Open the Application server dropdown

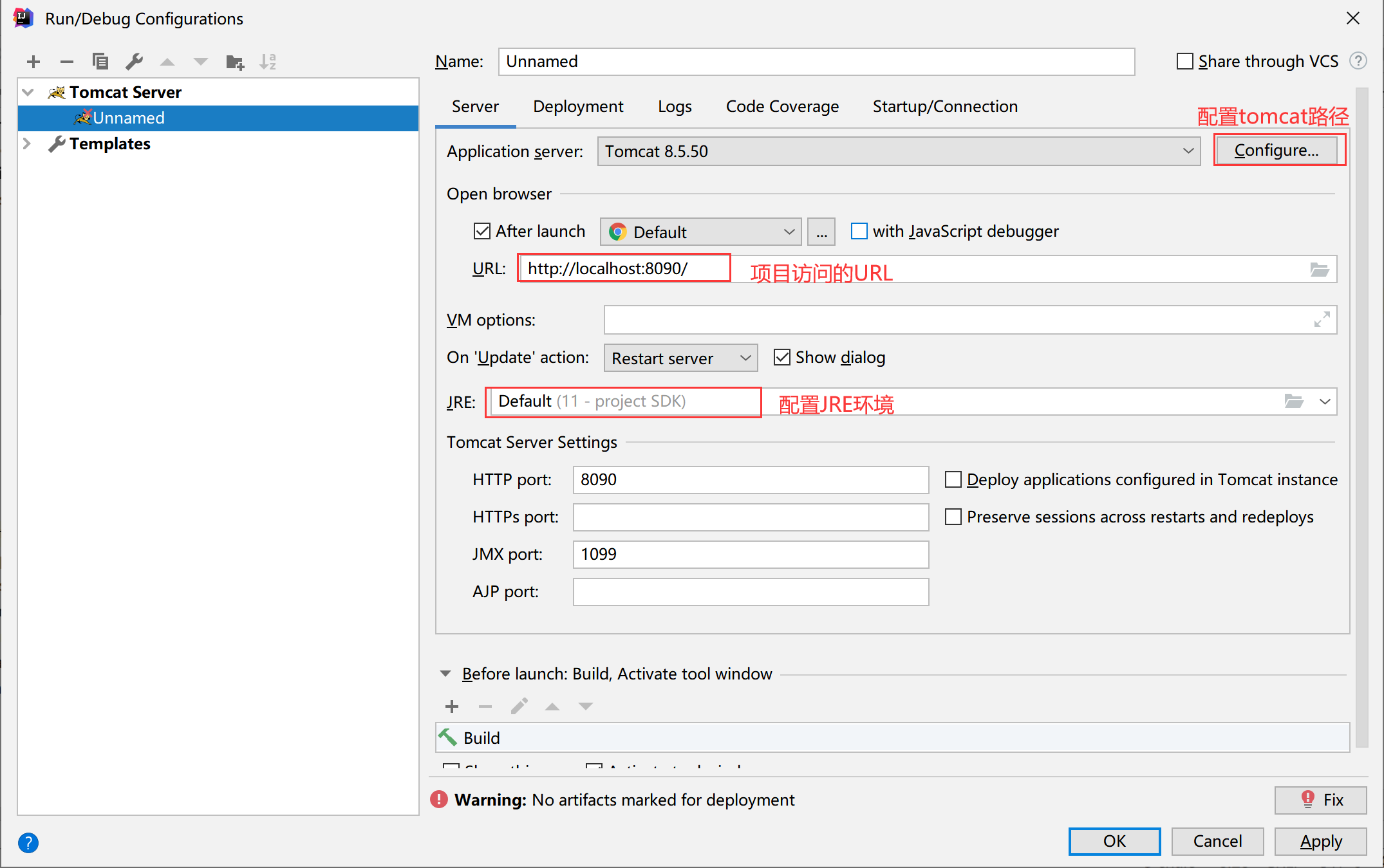click(899, 151)
